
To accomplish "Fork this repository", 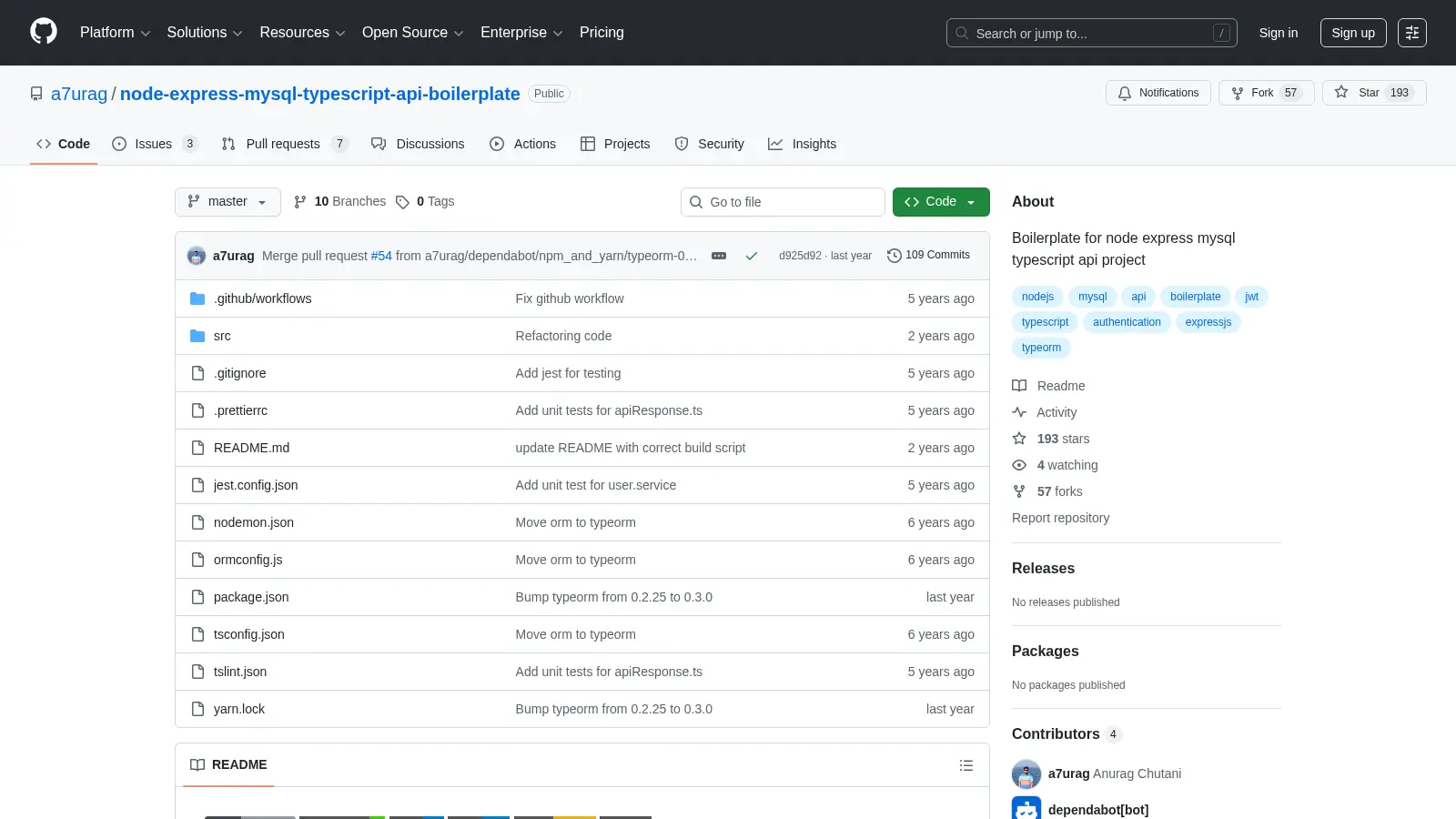I will click(1266, 93).
